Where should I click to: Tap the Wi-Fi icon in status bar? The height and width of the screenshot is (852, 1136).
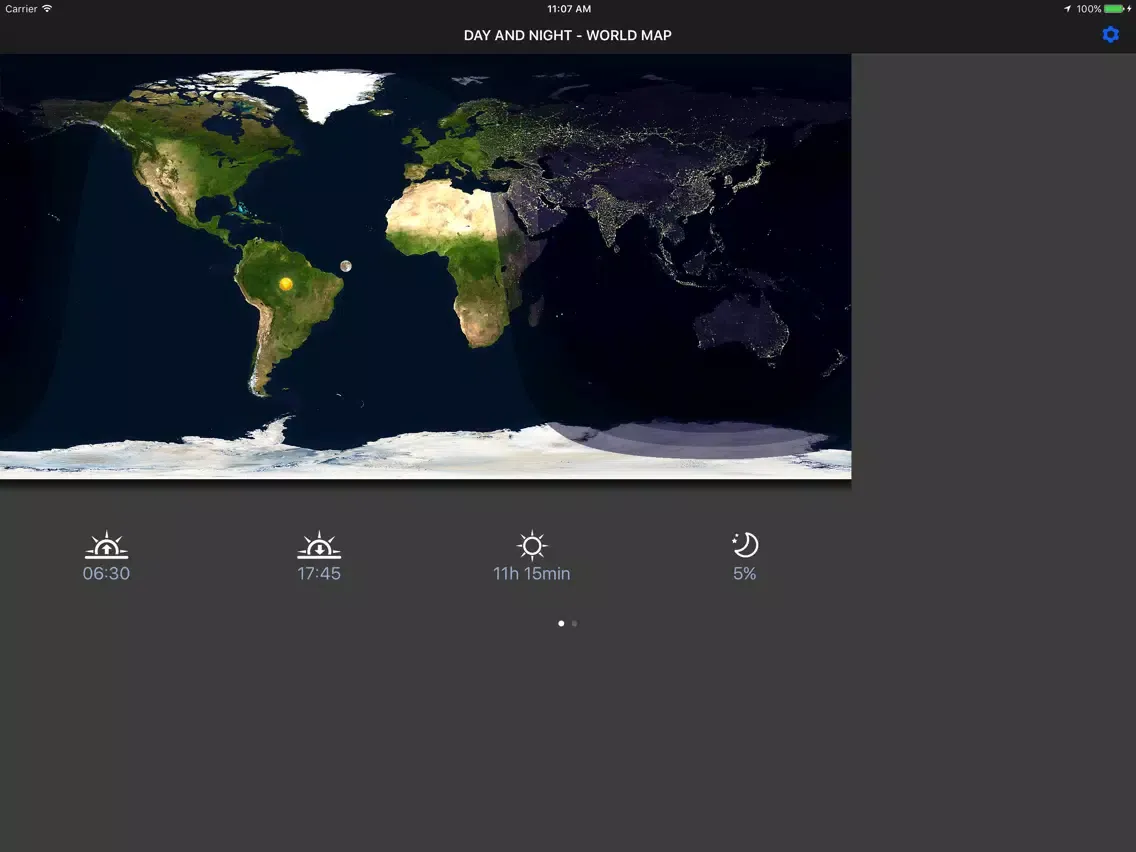click(x=47, y=9)
